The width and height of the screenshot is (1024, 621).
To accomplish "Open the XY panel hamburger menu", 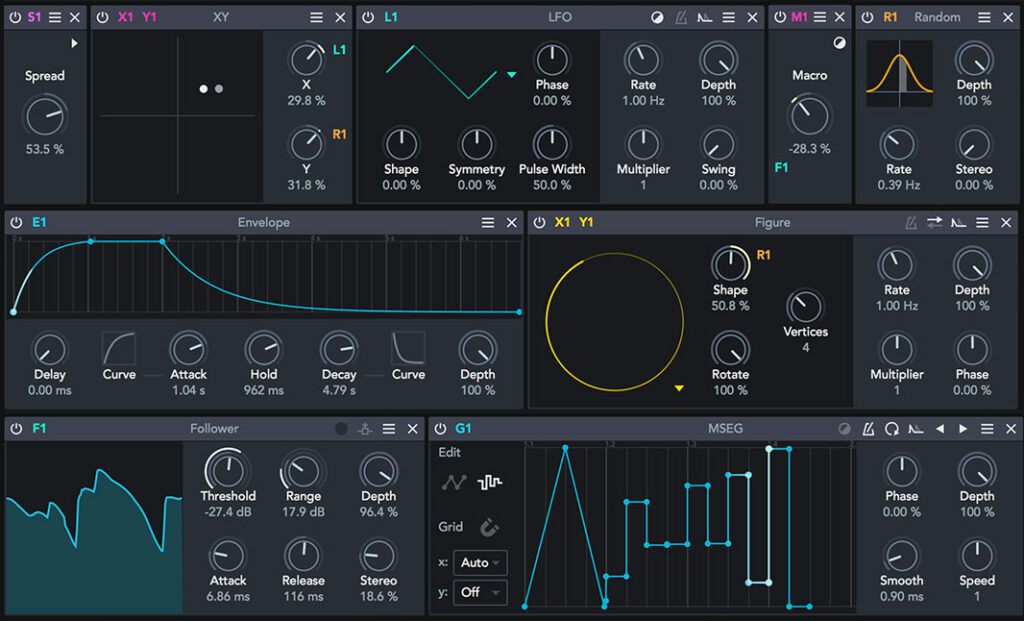I will tap(317, 18).
